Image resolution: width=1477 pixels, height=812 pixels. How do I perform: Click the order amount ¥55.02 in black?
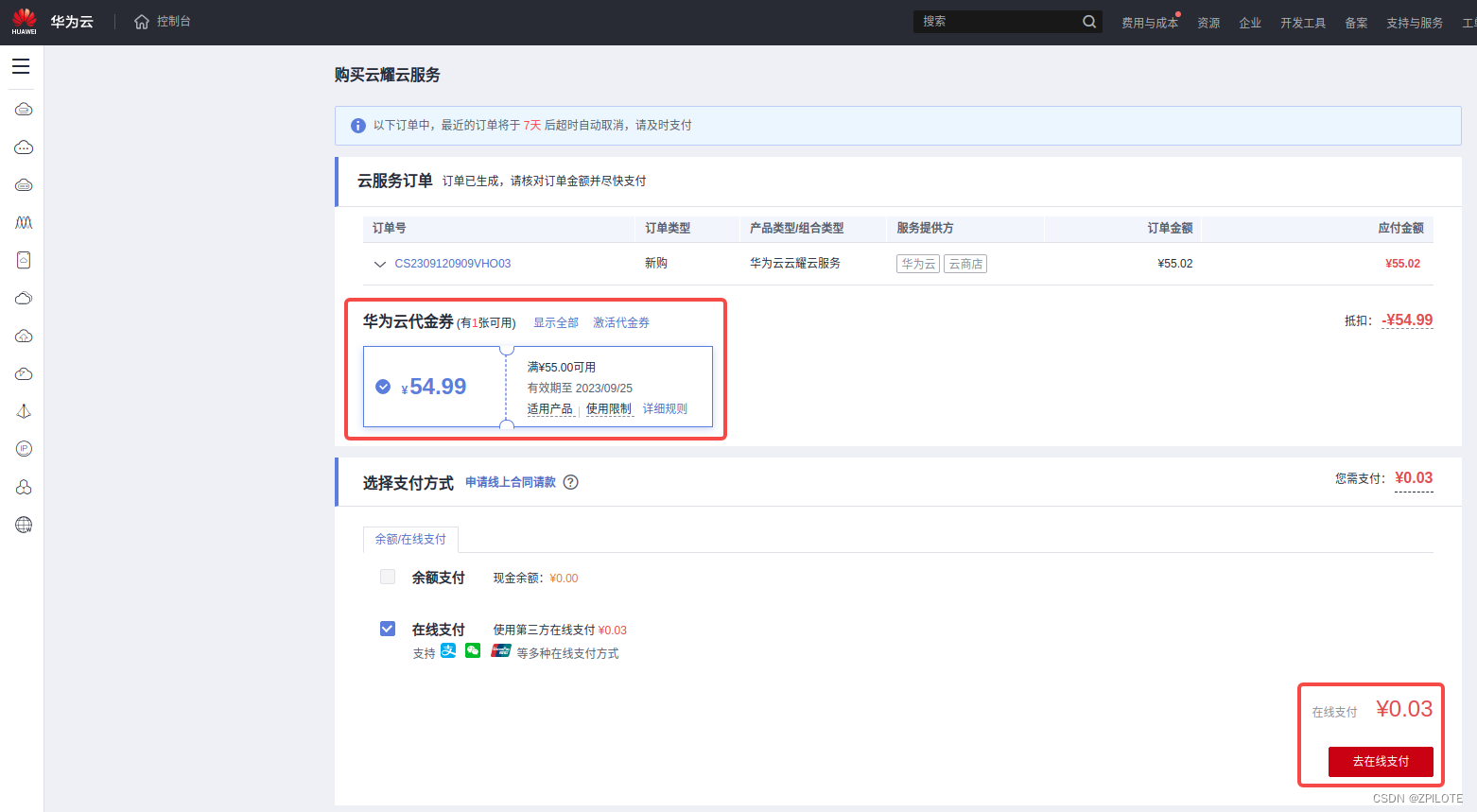tap(1175, 264)
